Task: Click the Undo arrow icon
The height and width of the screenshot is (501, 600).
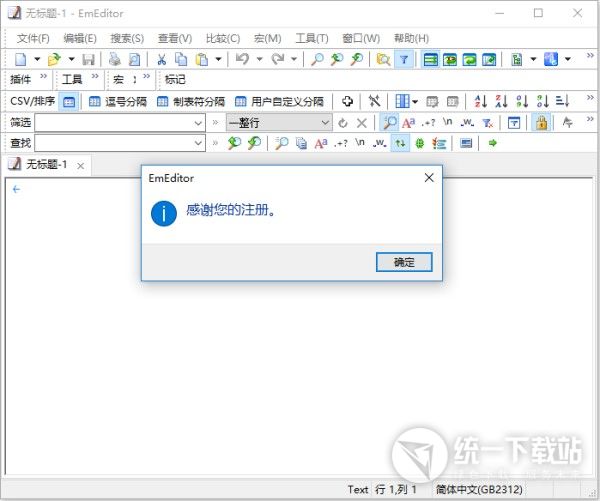Action: [242, 59]
